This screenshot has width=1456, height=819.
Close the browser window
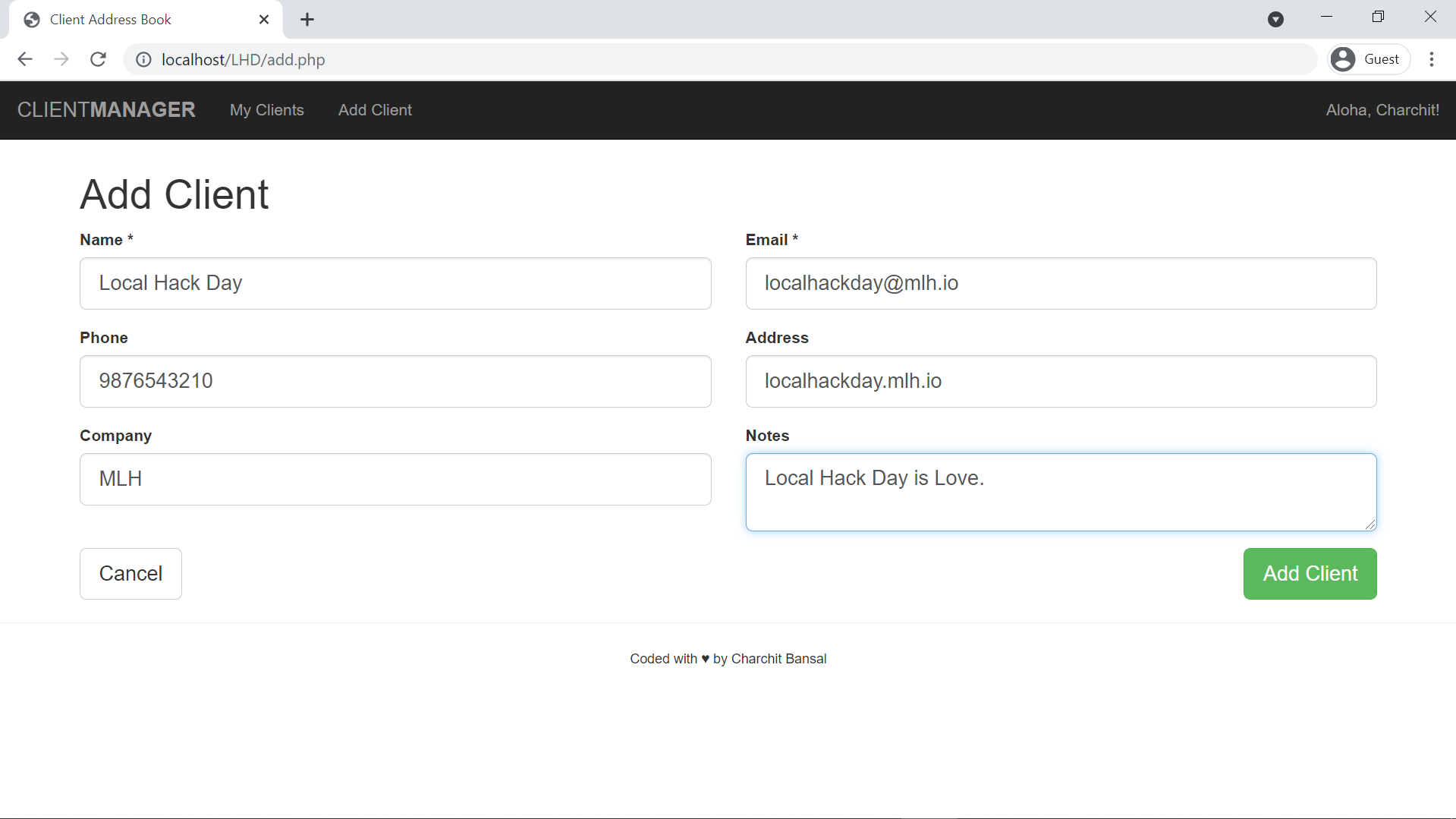(x=1430, y=17)
